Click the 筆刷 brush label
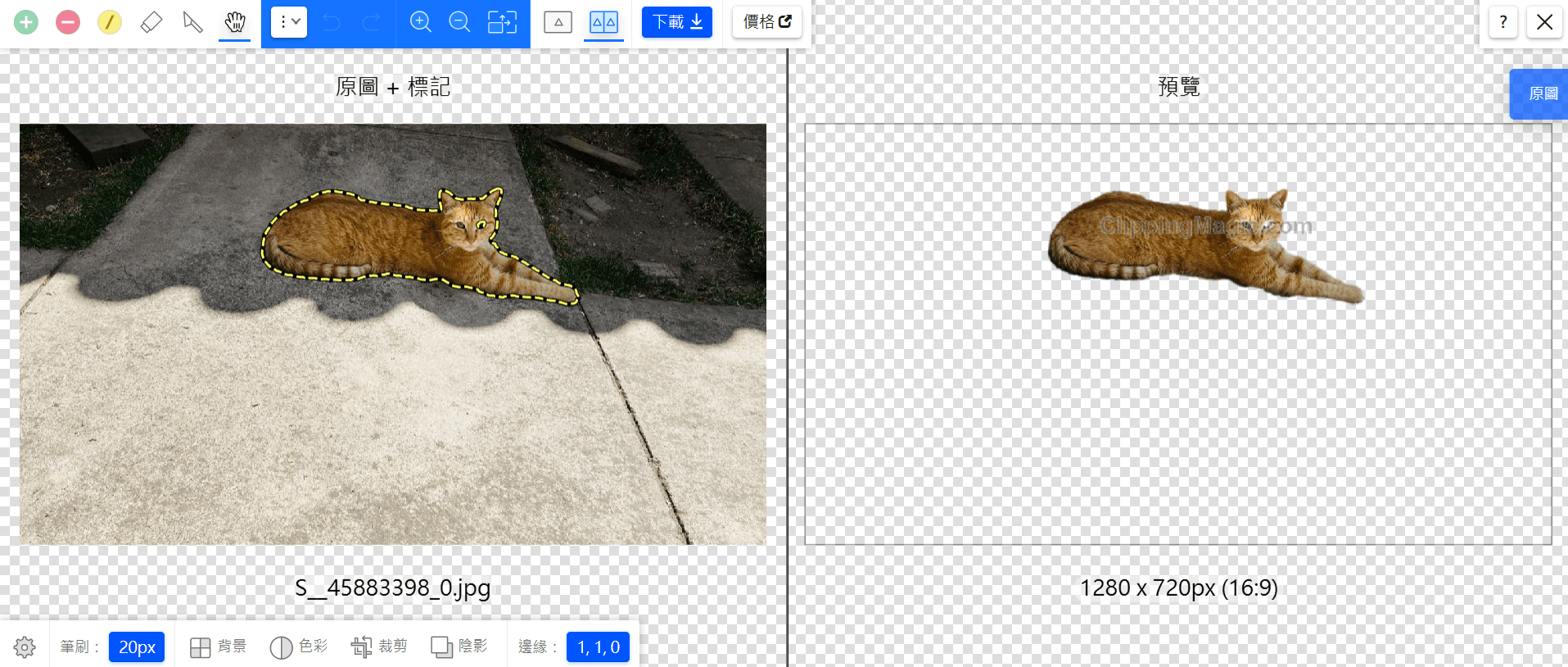 coord(79,647)
